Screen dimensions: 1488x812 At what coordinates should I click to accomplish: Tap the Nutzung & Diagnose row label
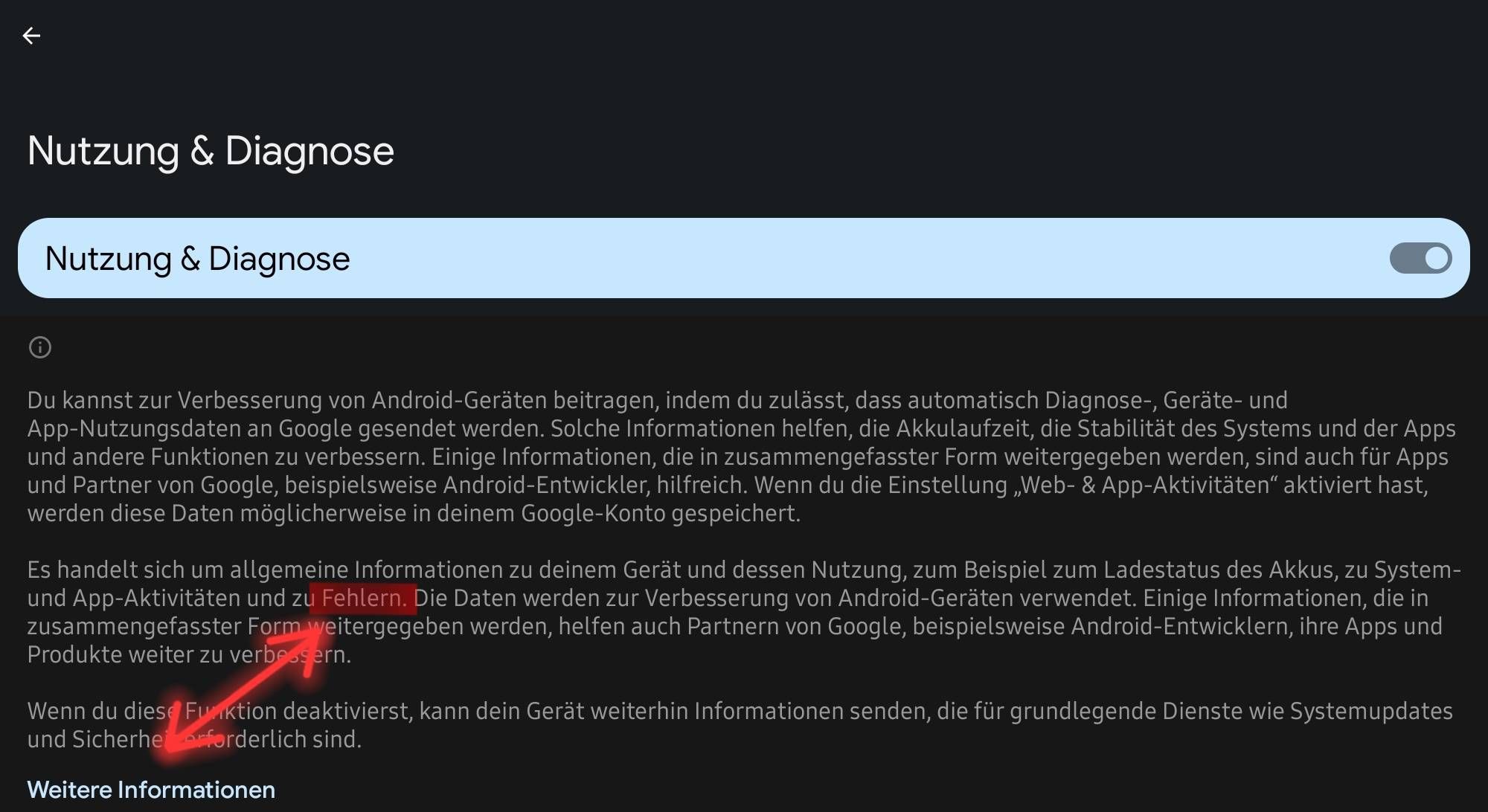[197, 259]
